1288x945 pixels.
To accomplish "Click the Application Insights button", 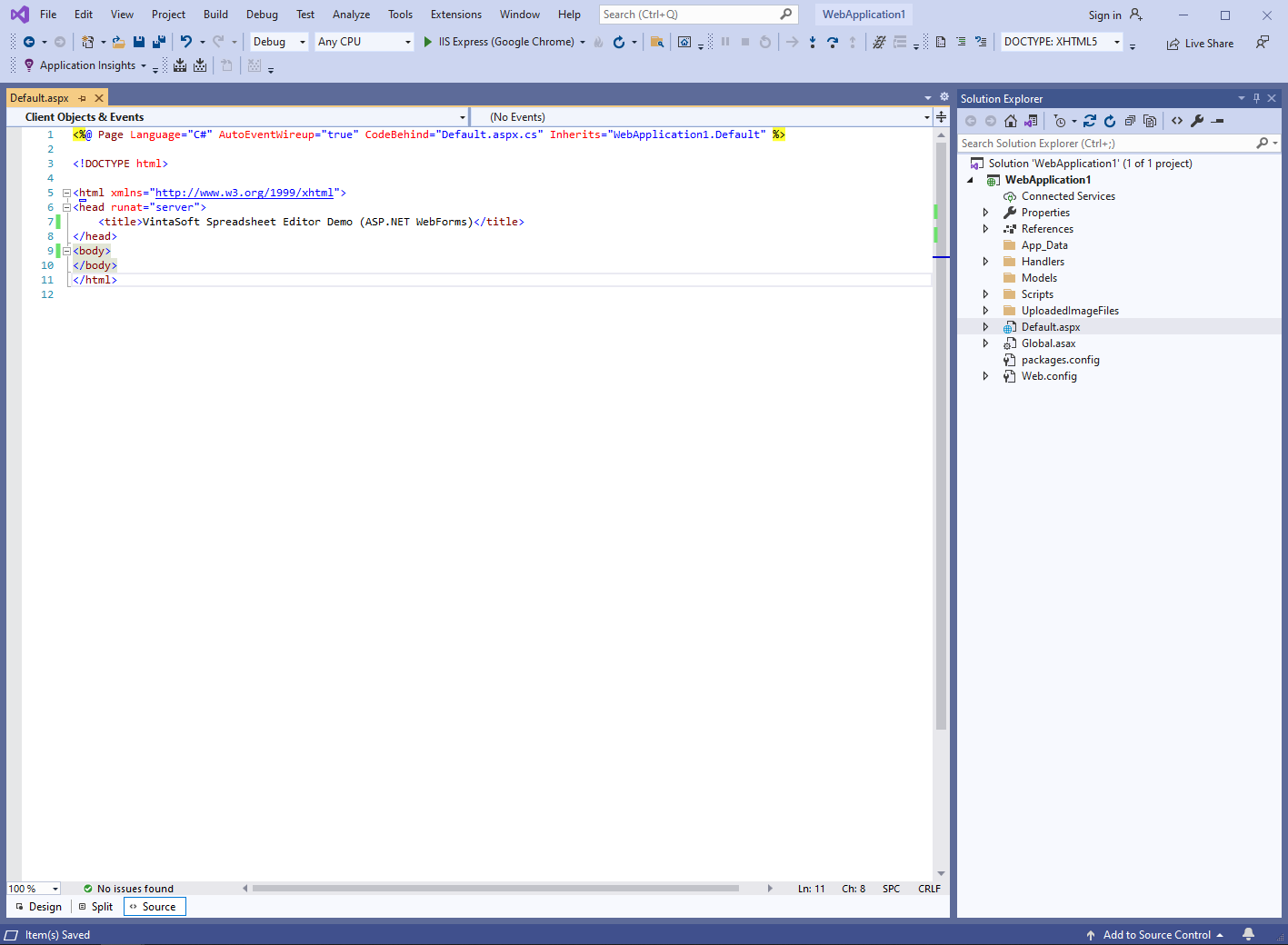I will [85, 65].
